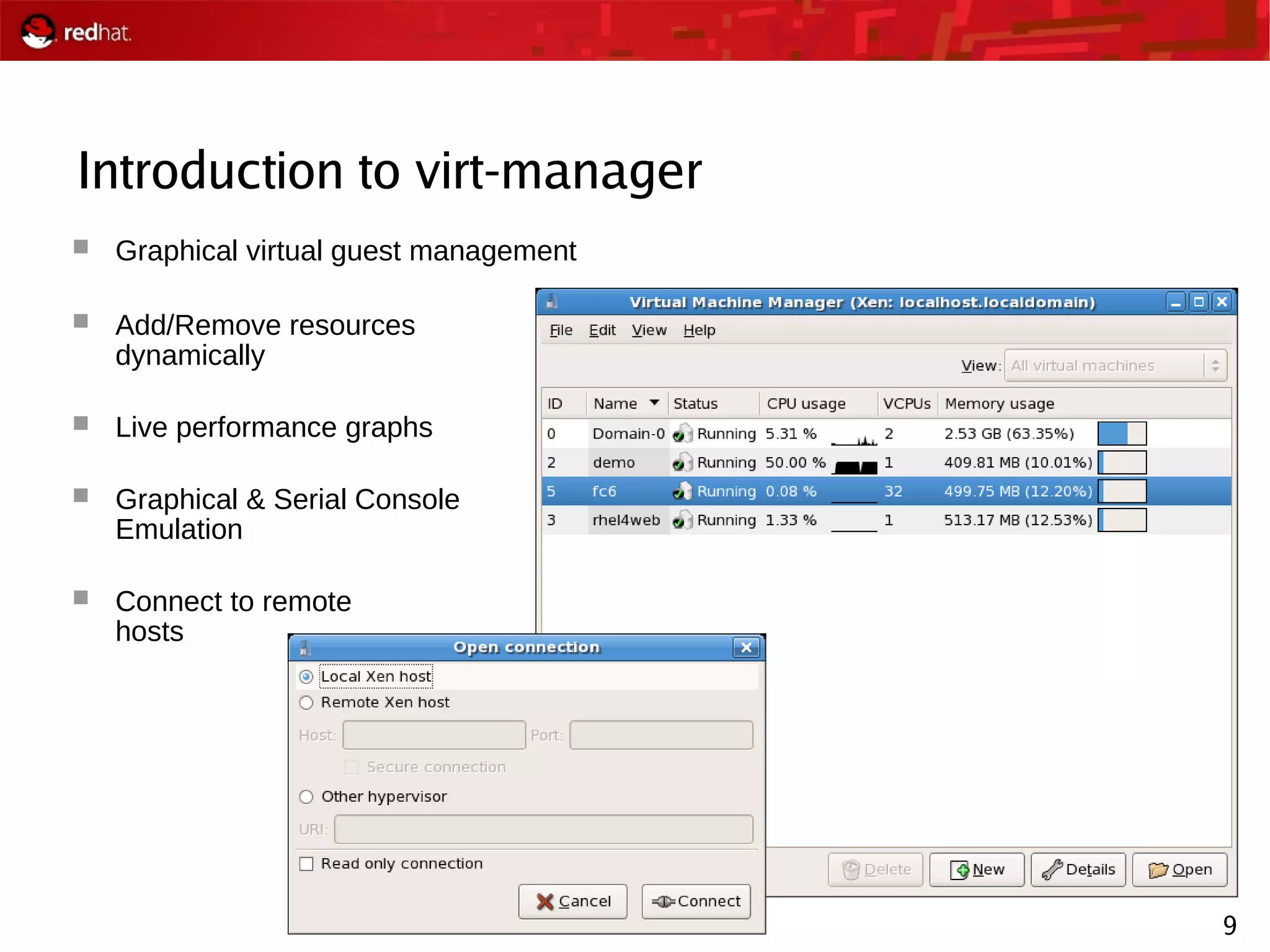This screenshot has width=1270, height=952.
Task: Click the VCPUs column header
Action: point(907,404)
